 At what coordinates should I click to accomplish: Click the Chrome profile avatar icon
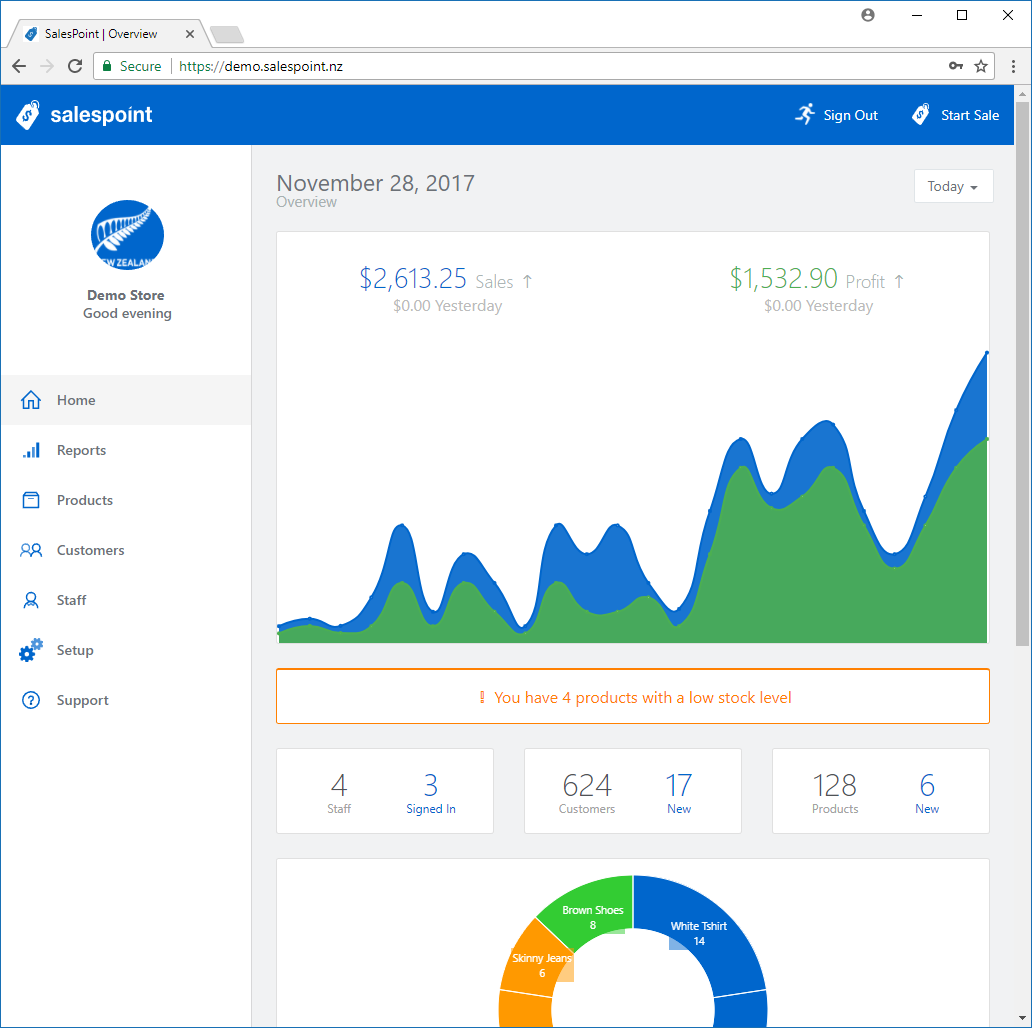click(868, 15)
